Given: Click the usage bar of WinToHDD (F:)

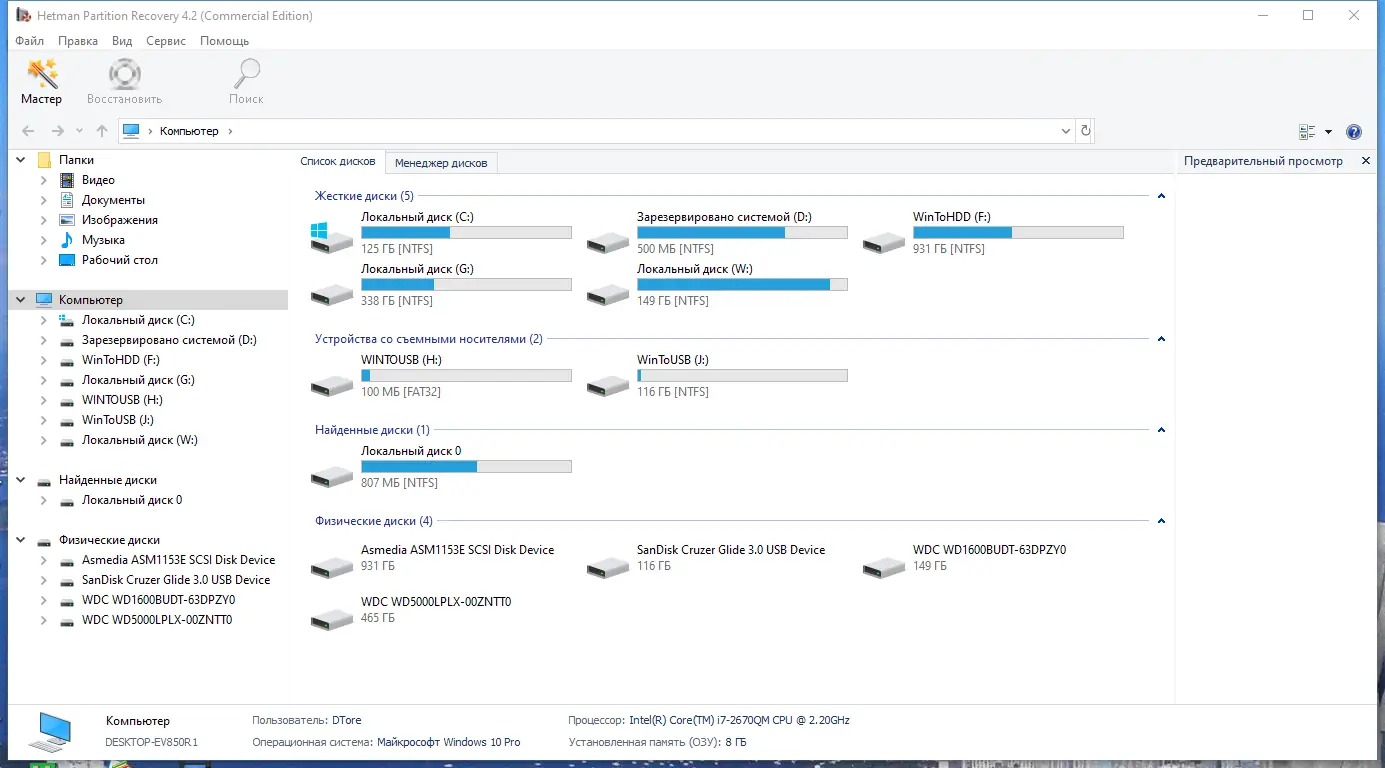Looking at the screenshot, I should click(1018, 233).
